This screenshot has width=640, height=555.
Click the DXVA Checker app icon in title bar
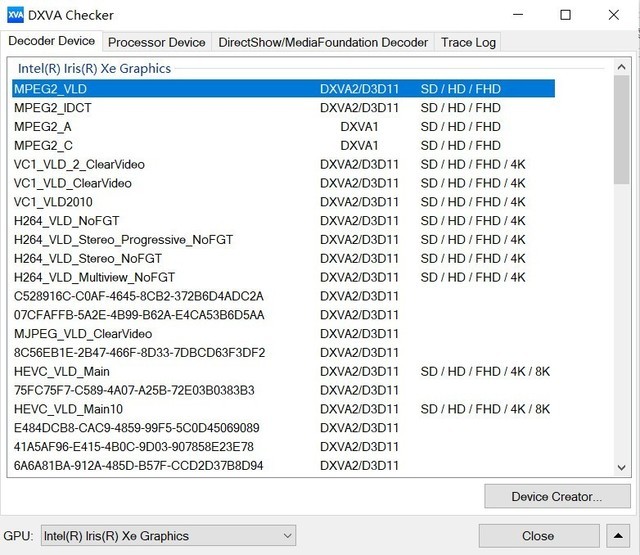pyautogui.click(x=16, y=15)
